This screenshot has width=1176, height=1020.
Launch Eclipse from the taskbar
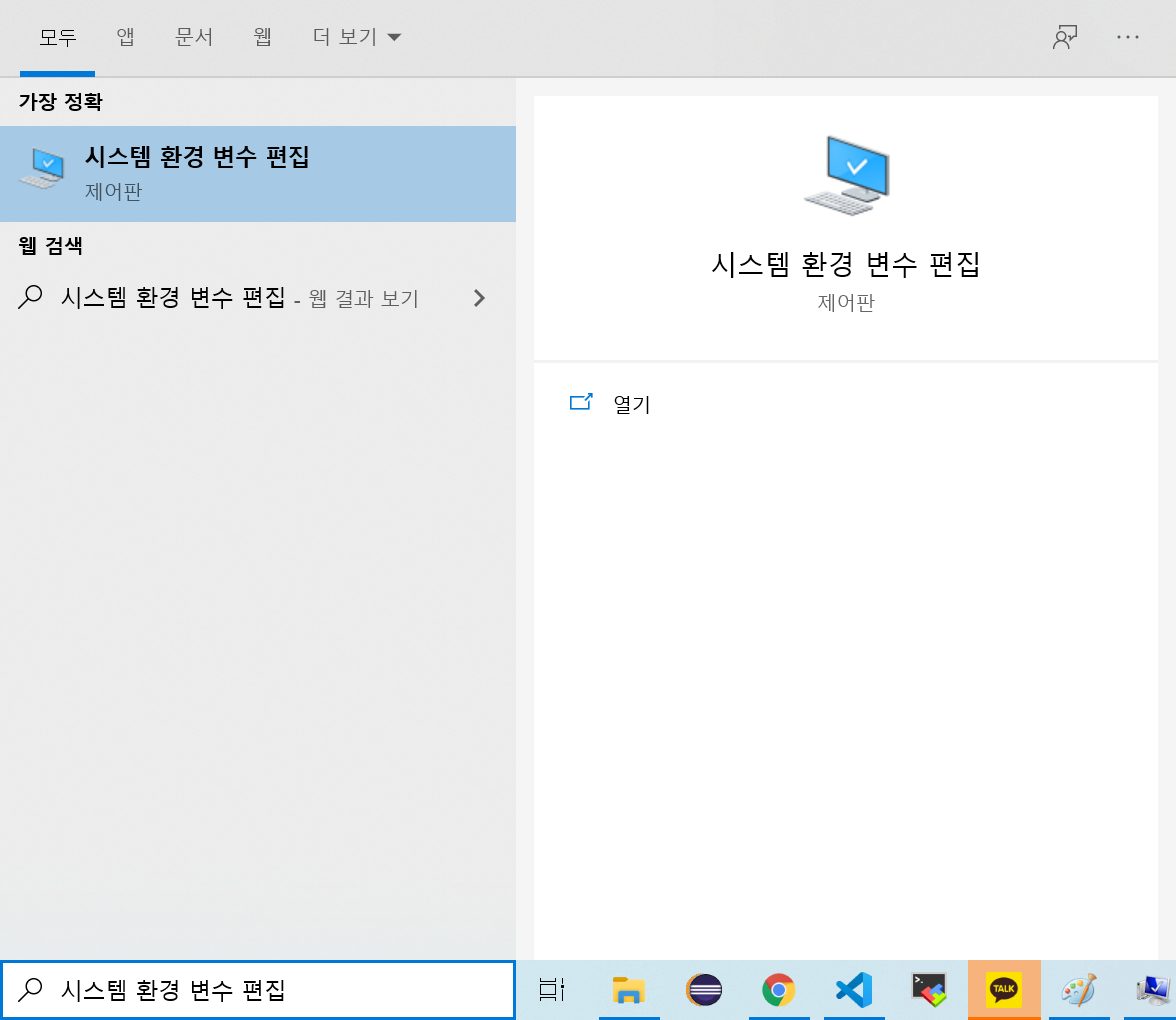coord(704,990)
